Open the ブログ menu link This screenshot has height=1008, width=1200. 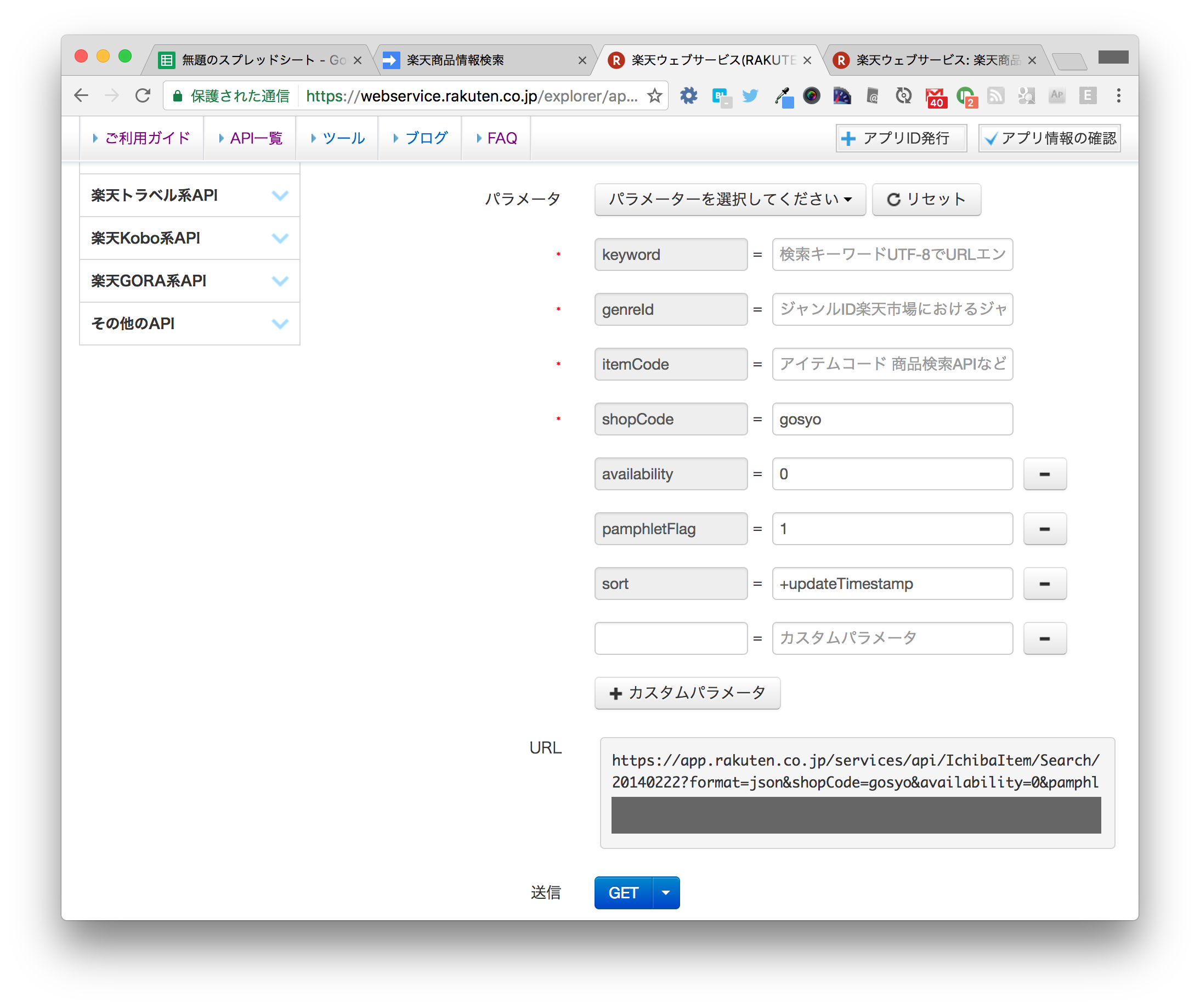click(x=420, y=138)
